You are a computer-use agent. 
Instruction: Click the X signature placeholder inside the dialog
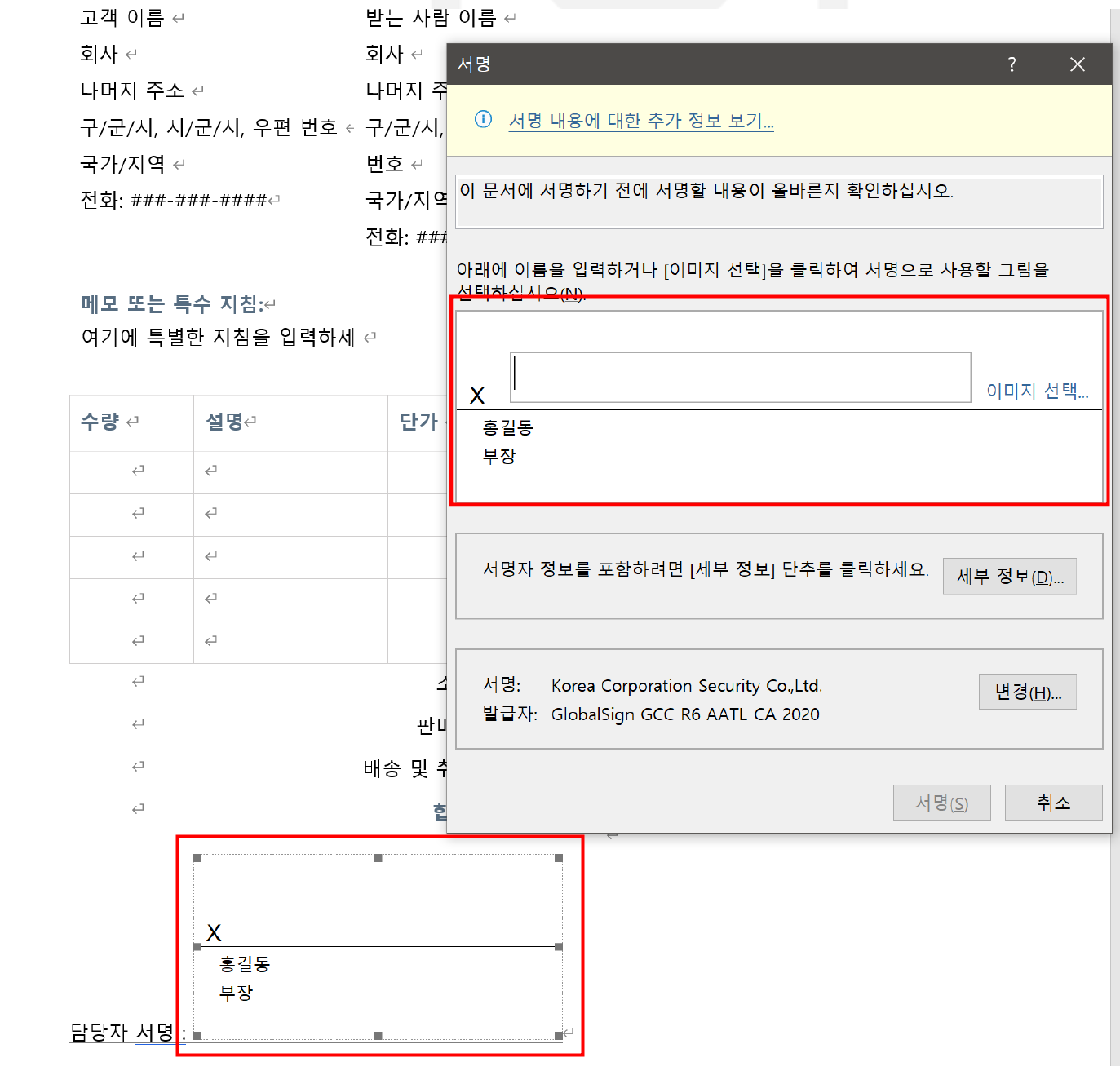478,394
